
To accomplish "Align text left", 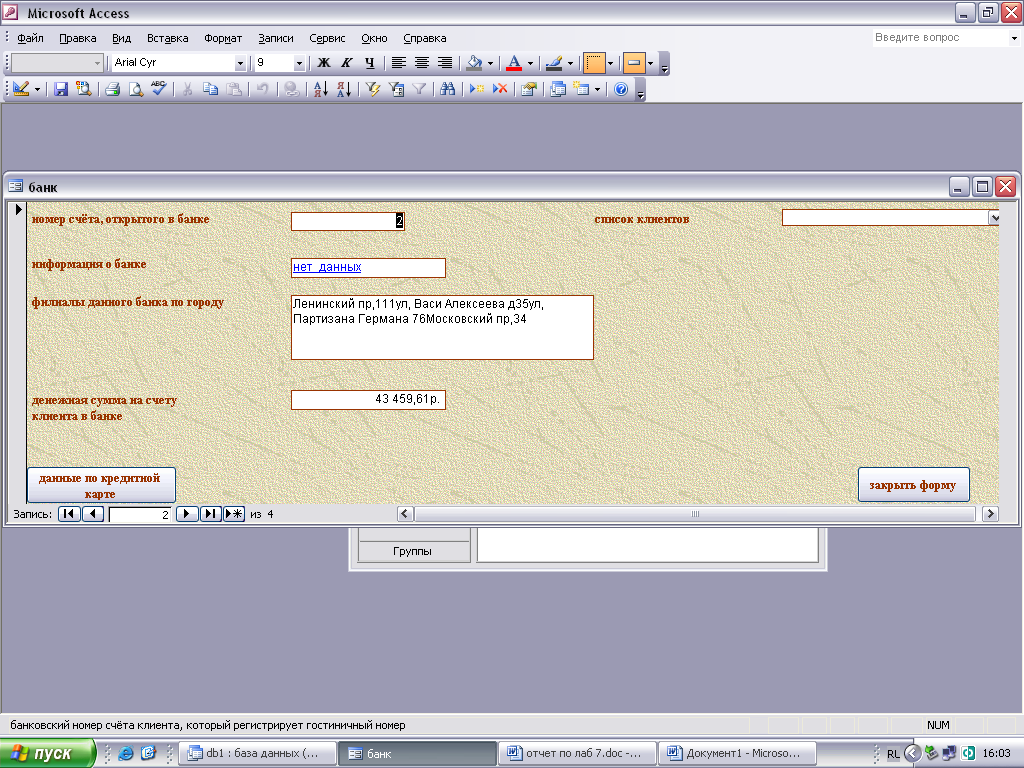I will point(398,63).
